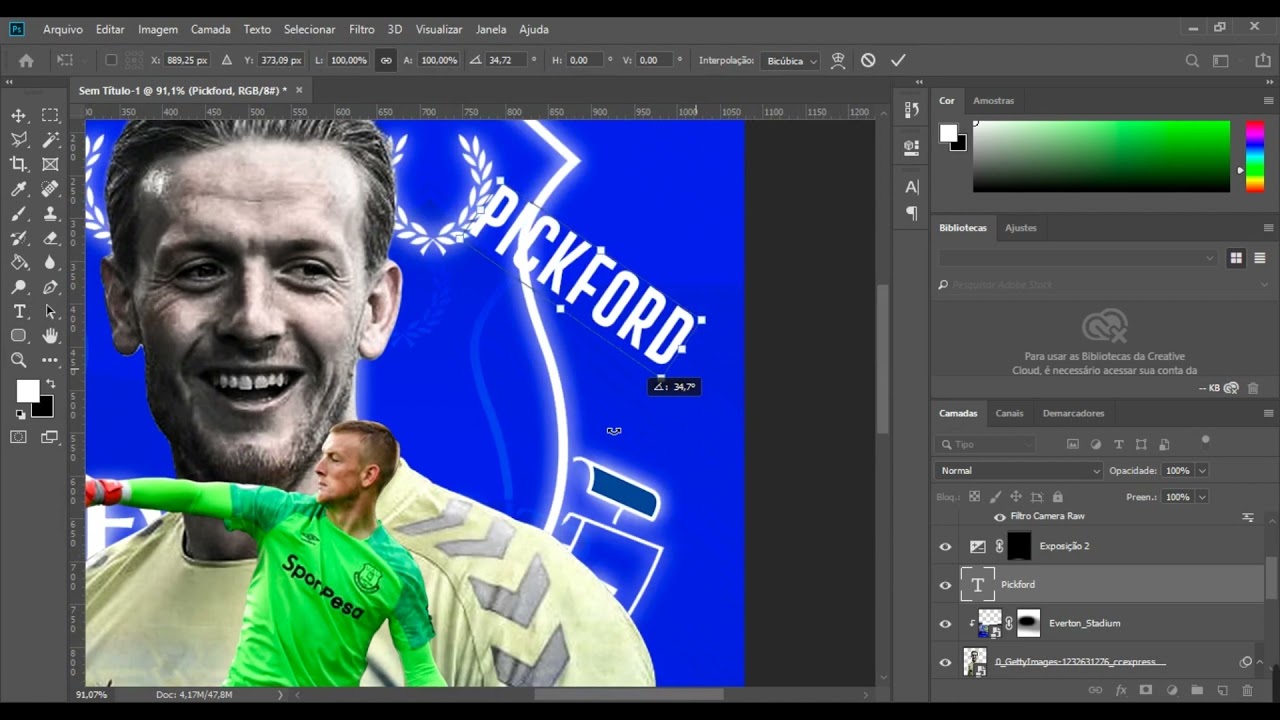The width and height of the screenshot is (1280, 720).
Task: Select the Polygonal Lasso tool
Action: point(19,140)
